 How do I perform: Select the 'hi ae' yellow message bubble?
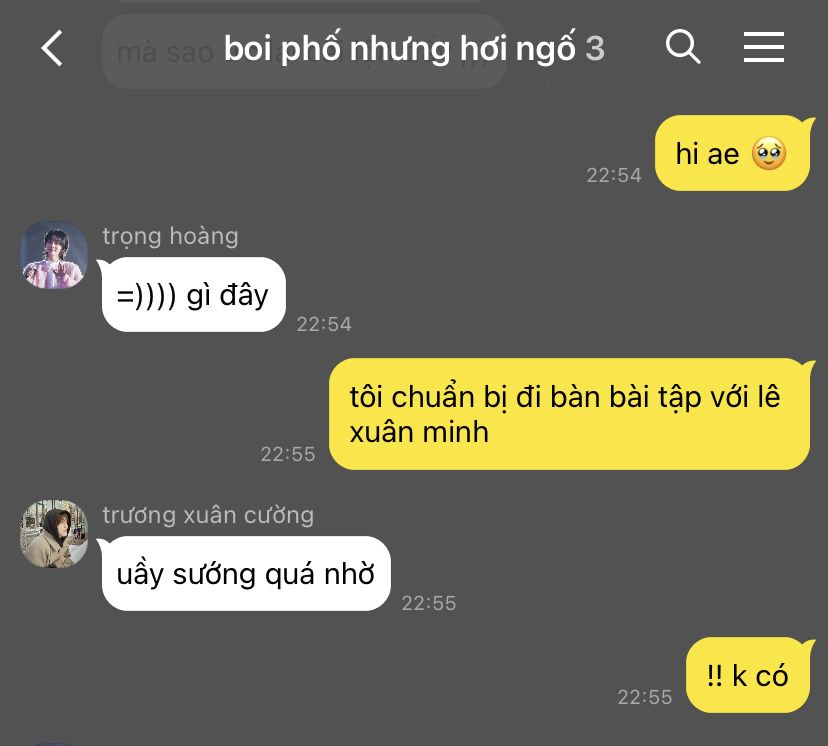click(x=732, y=153)
